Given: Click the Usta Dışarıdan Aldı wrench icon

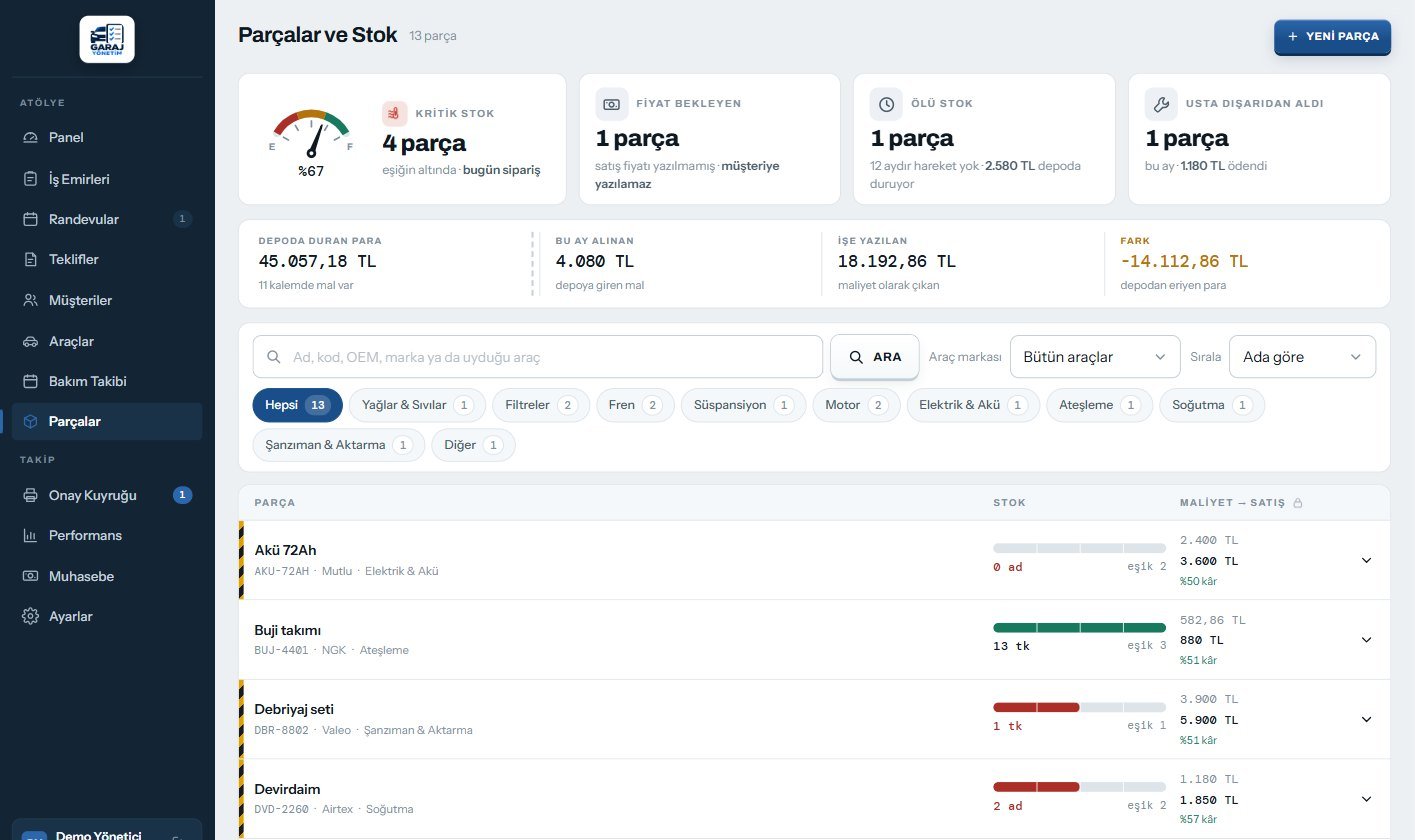Looking at the screenshot, I should (x=1161, y=104).
